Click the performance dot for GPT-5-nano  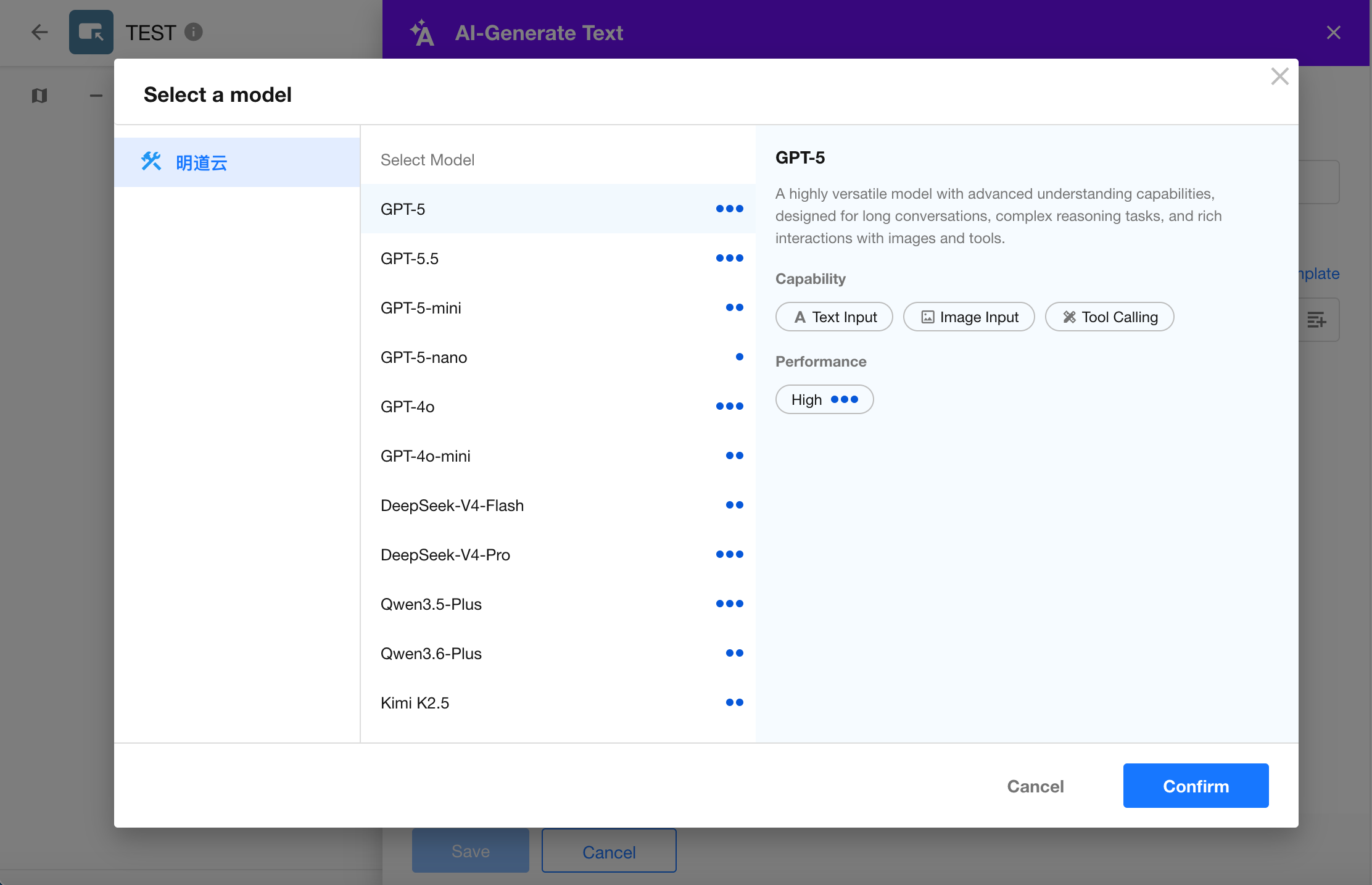[x=740, y=357]
